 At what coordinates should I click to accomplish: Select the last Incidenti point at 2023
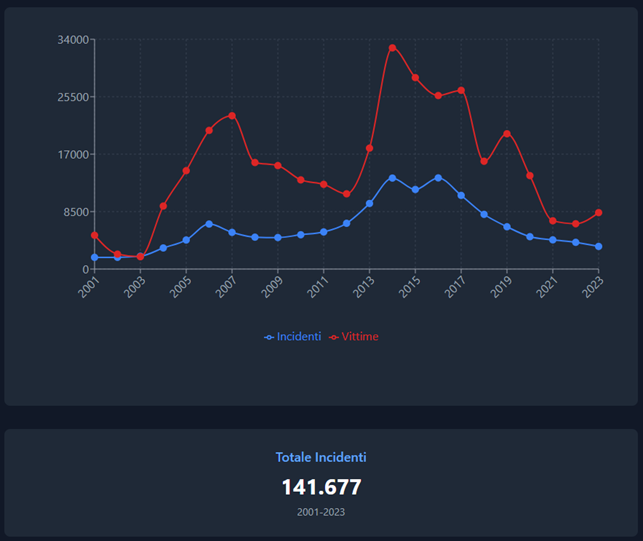point(599,246)
